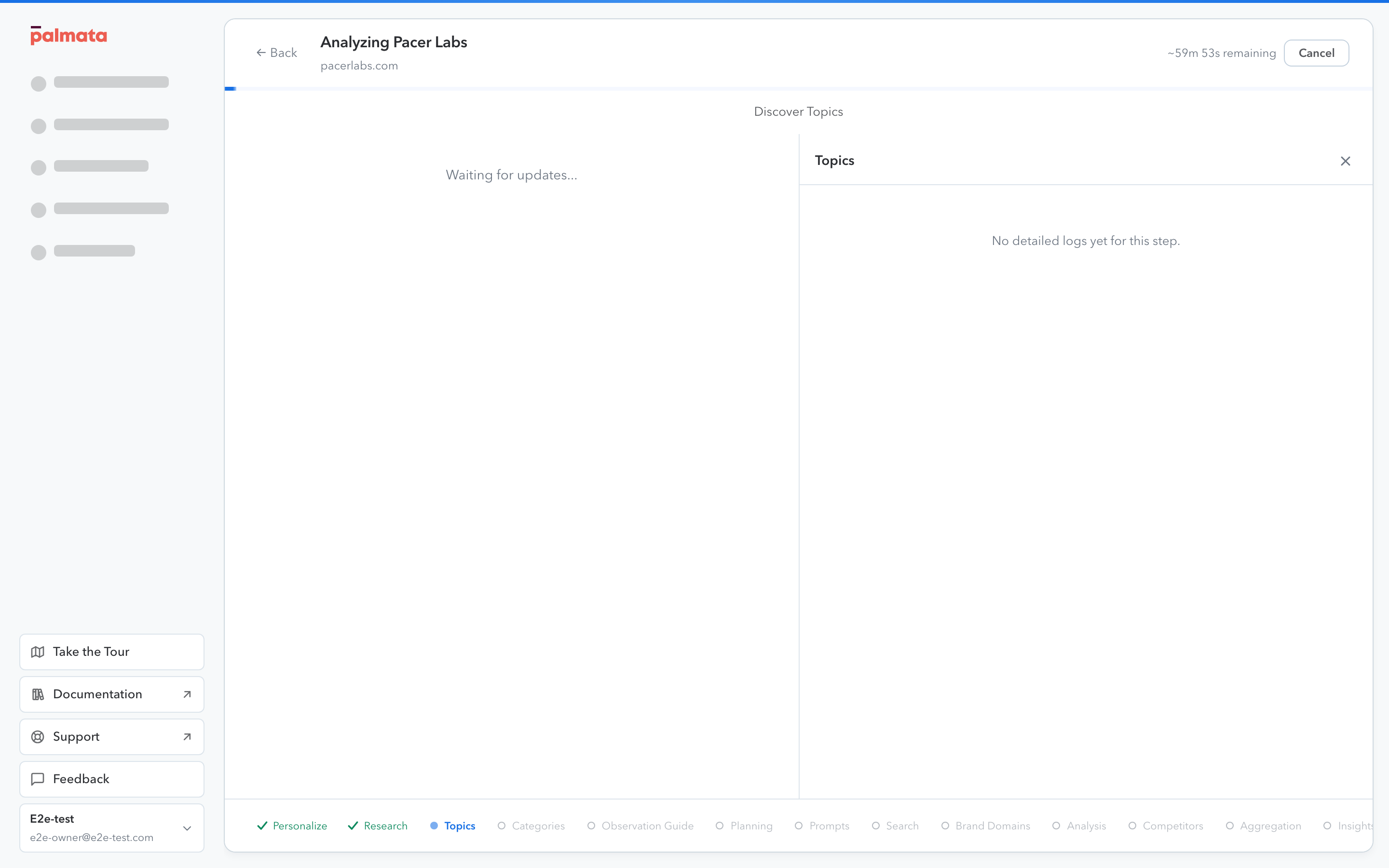Select the Prompts step
The width and height of the screenshot is (1389, 868).
[x=822, y=826]
